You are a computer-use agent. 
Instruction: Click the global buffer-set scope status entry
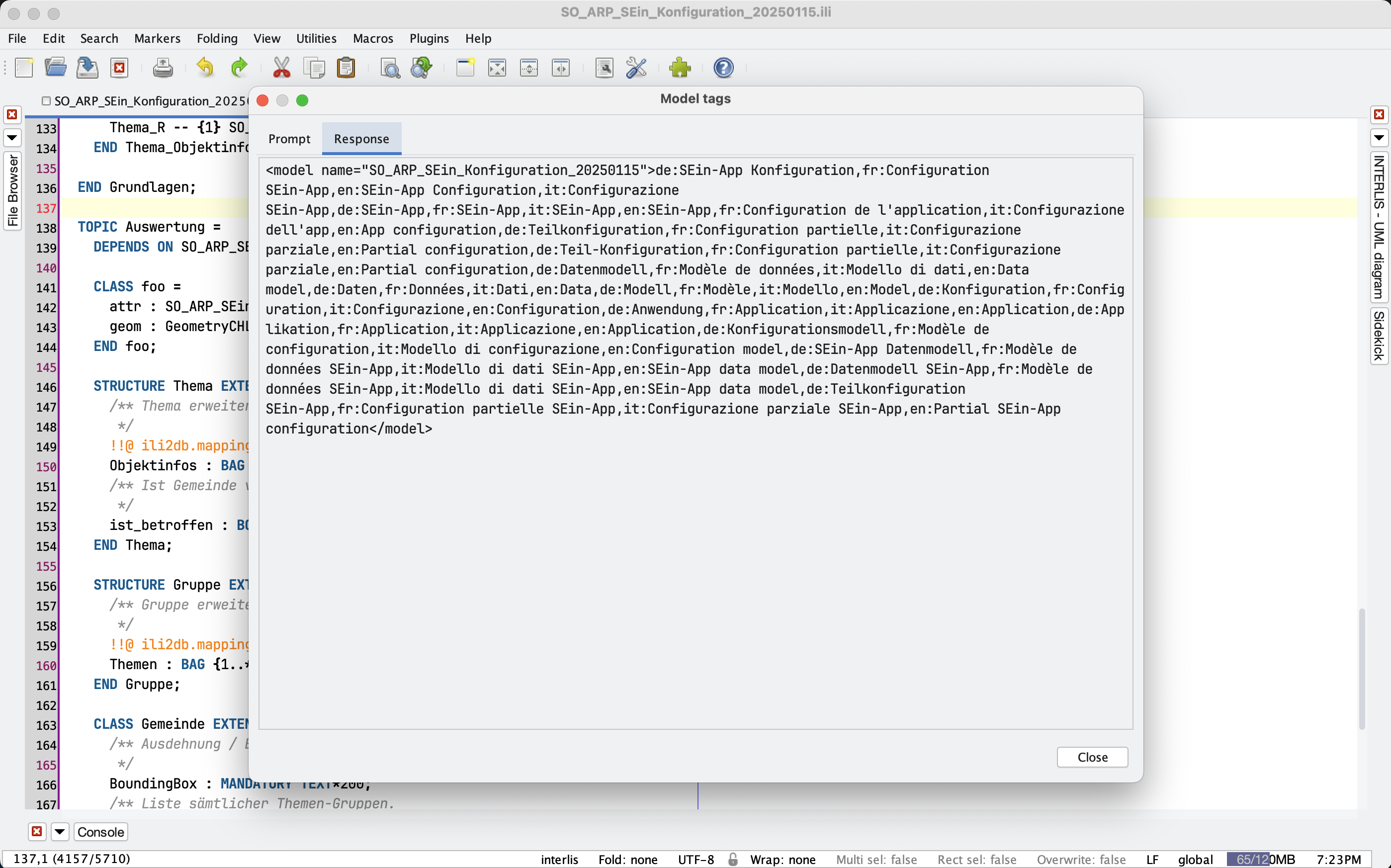[x=1195, y=859]
